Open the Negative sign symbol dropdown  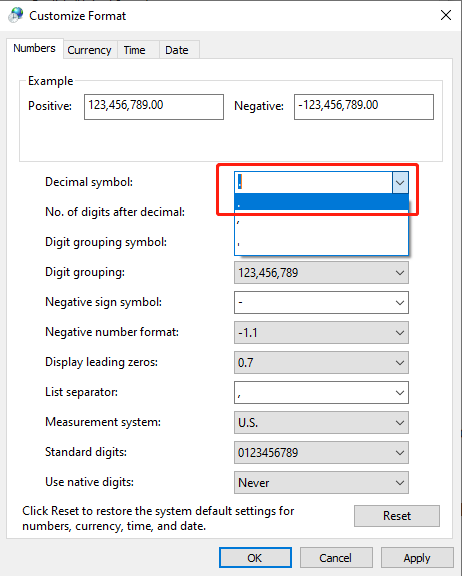321,303
